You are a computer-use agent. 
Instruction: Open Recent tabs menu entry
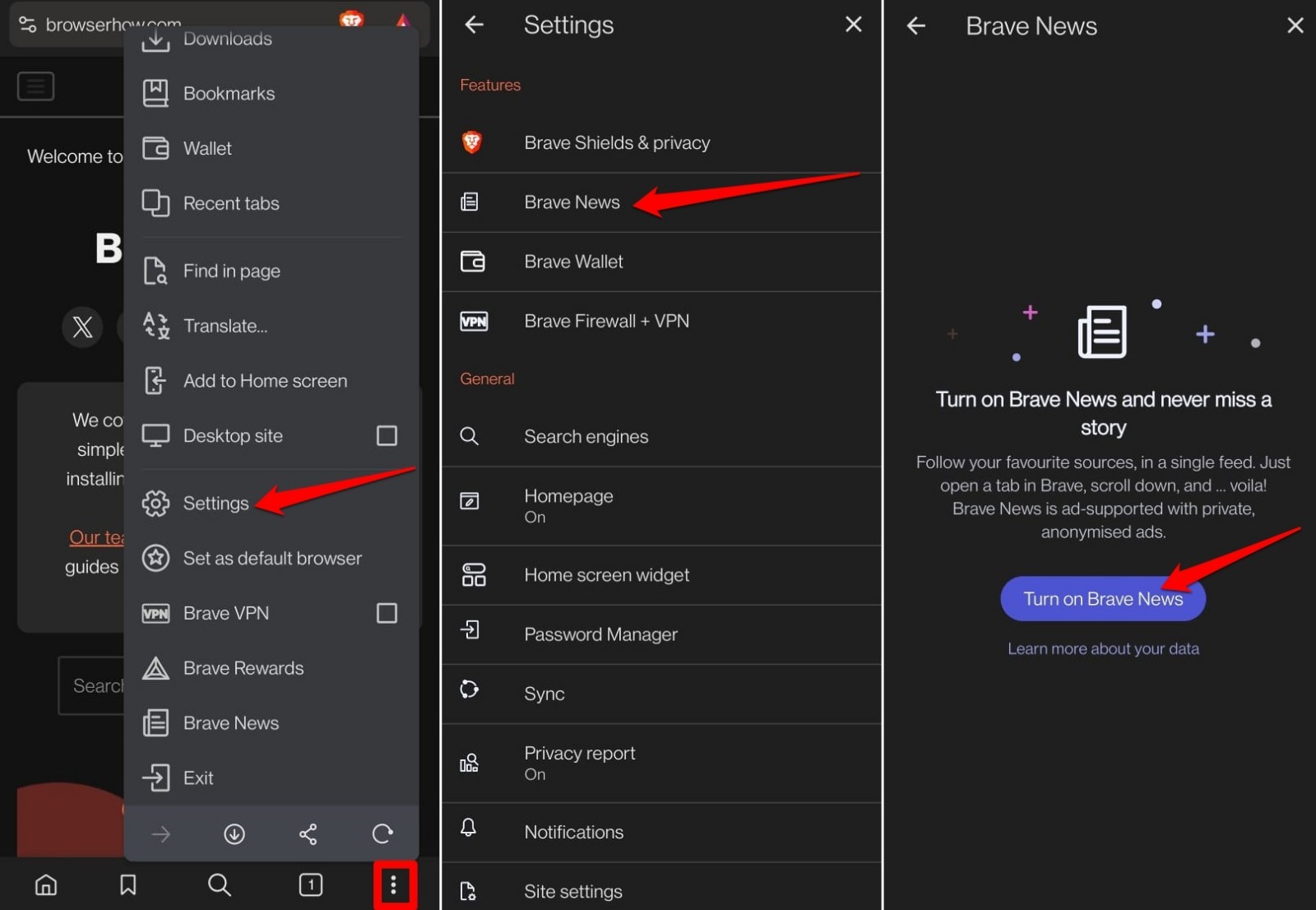pyautogui.click(x=271, y=203)
